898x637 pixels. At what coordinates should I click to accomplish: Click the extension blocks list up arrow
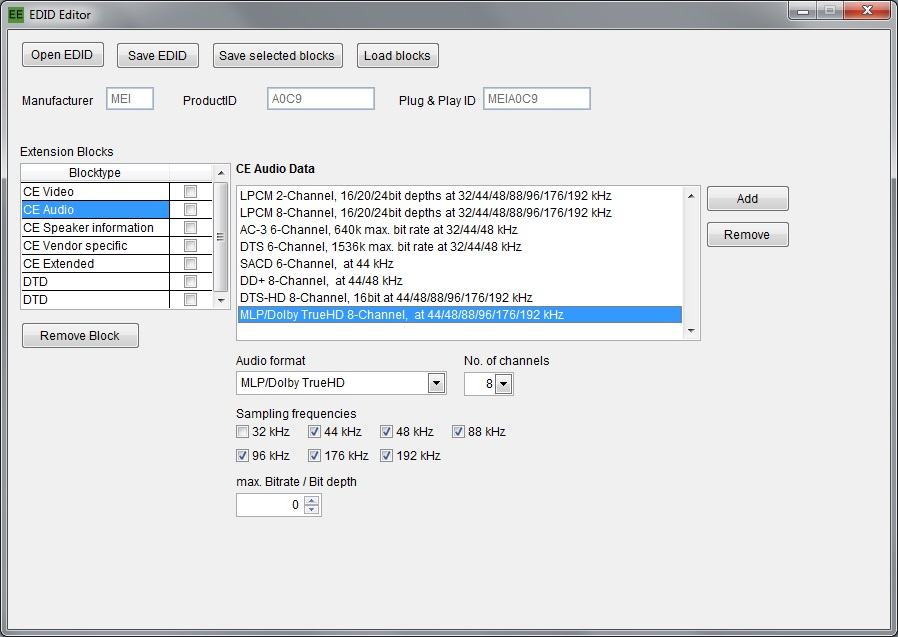(221, 173)
